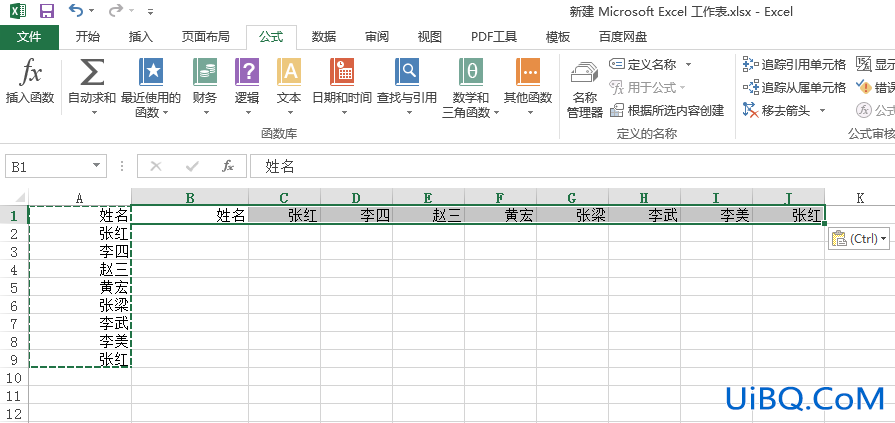The image size is (895, 423).
Task: Select cell G1 containing 张梁
Action: tap(573, 215)
